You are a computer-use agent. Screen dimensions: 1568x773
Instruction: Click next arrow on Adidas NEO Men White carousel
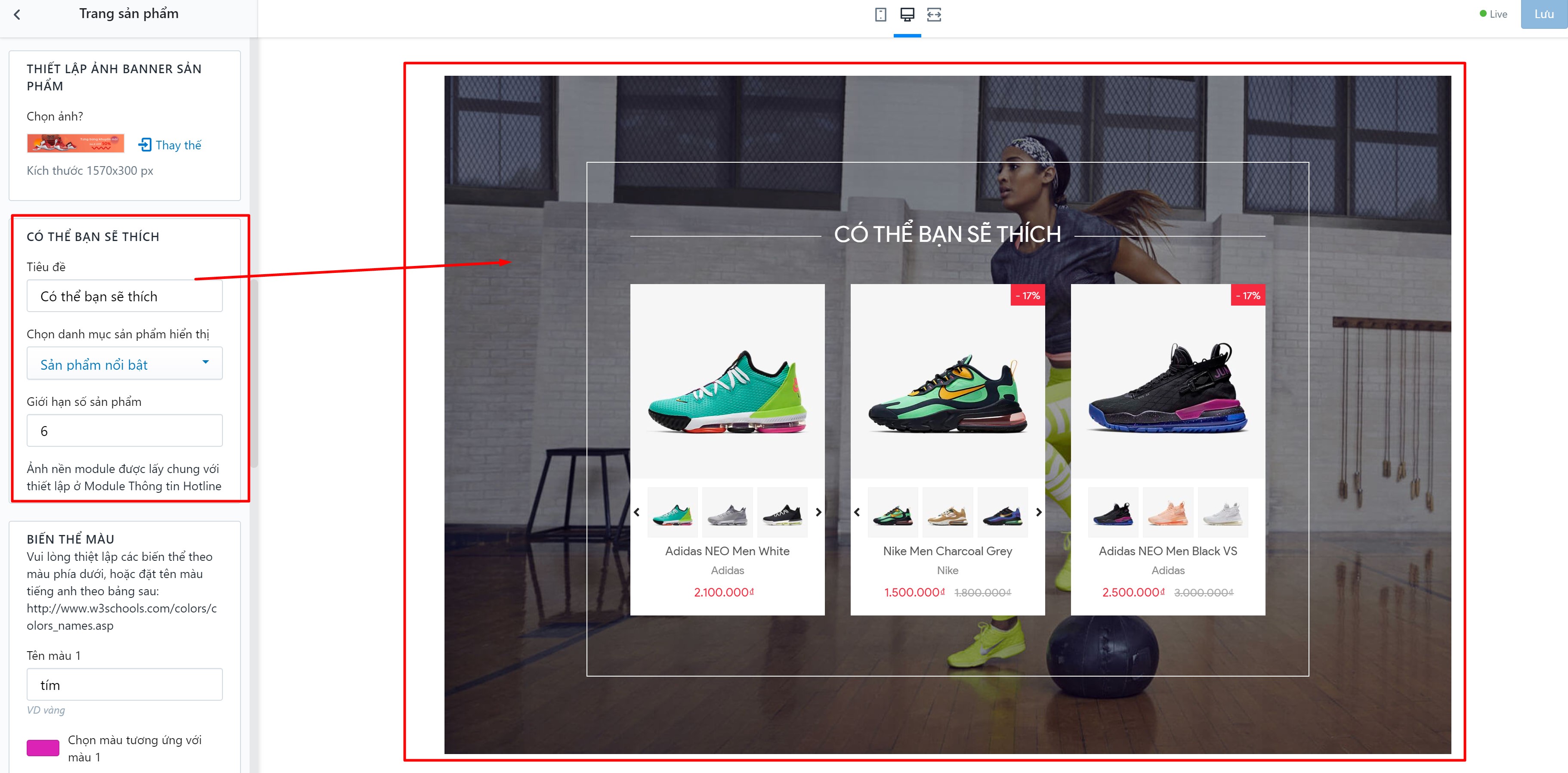[819, 513]
